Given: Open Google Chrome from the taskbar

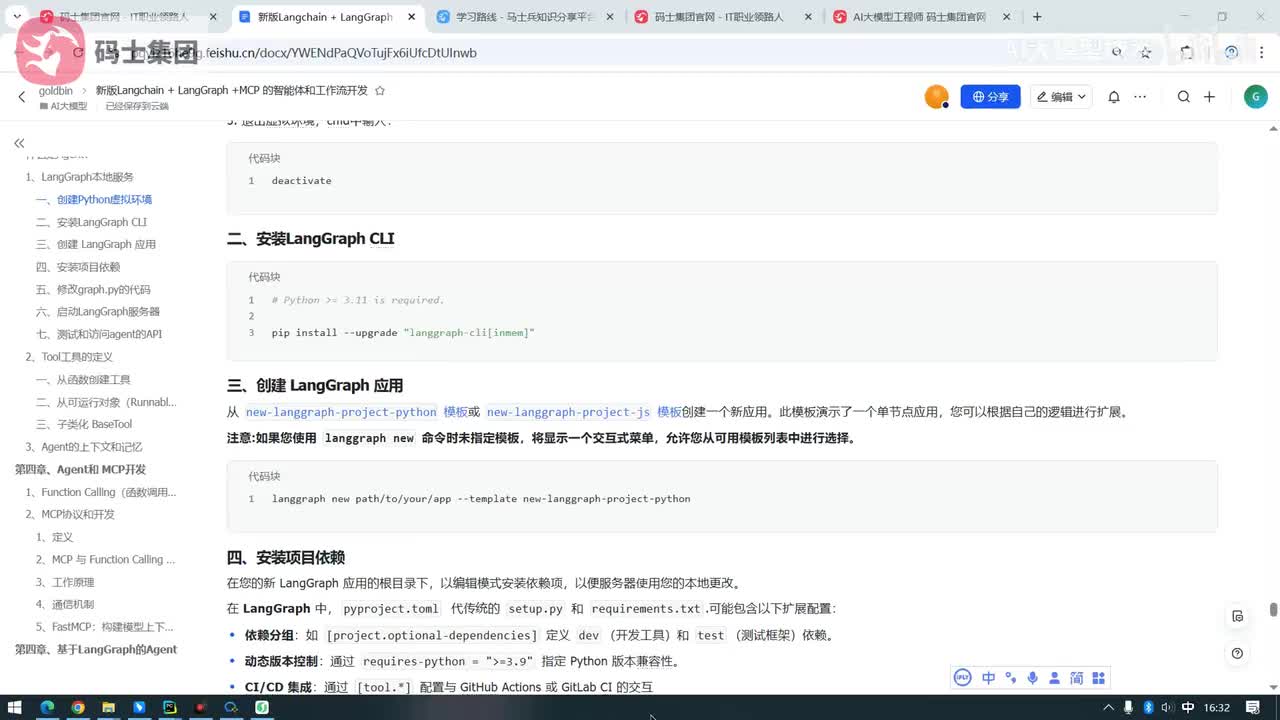Looking at the screenshot, I should [x=78, y=707].
